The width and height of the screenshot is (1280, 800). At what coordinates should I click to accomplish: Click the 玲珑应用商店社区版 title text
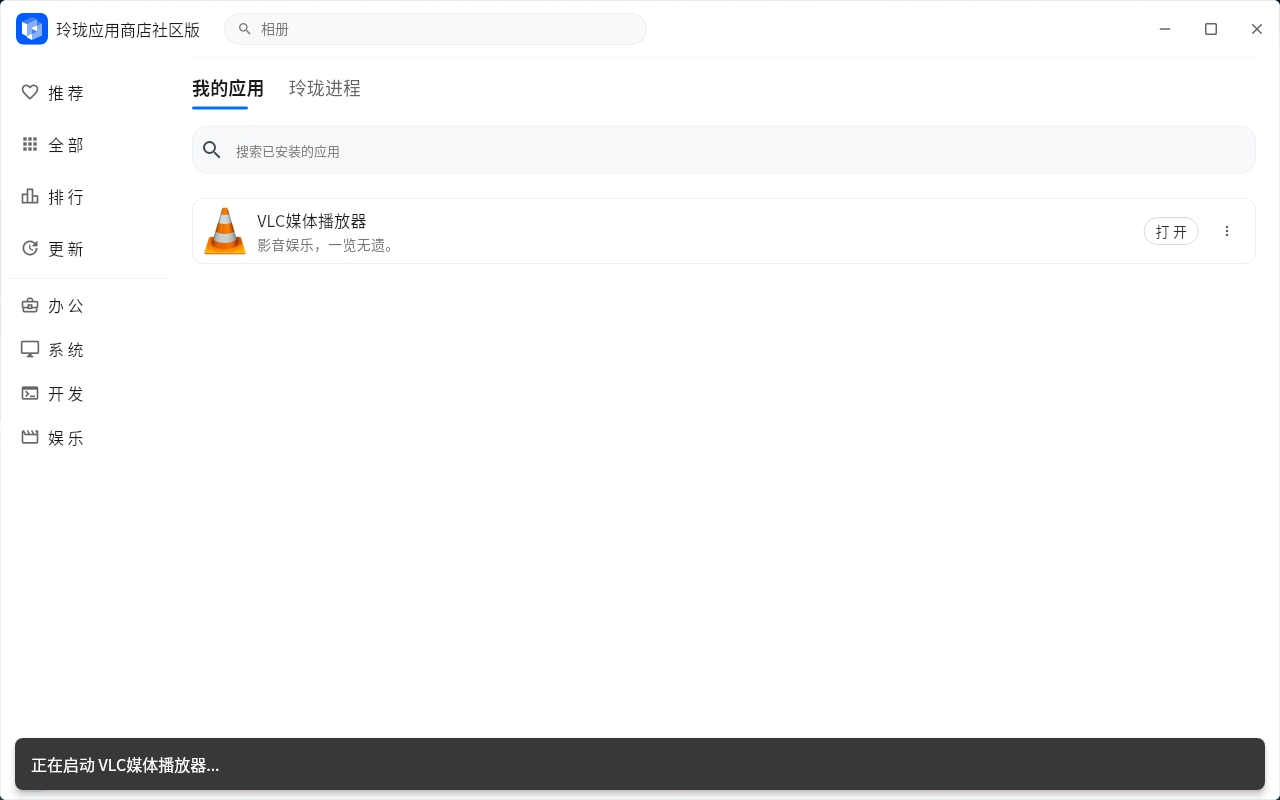coord(128,30)
